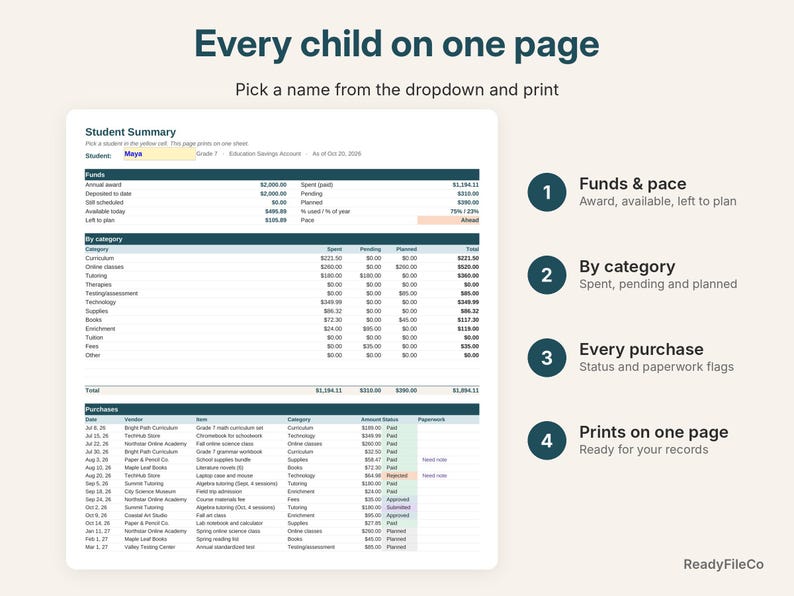Image resolution: width=794 pixels, height=596 pixels.
Task: Select the Vendor column header in Purchases
Action: point(134,420)
